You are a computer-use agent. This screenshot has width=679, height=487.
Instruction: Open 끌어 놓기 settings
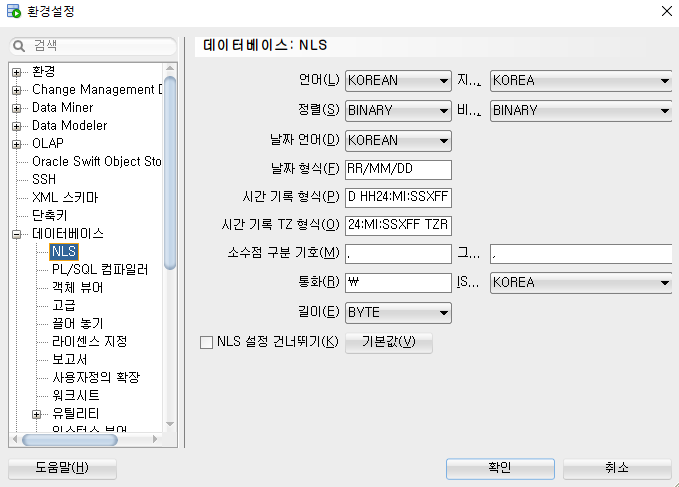(77, 323)
